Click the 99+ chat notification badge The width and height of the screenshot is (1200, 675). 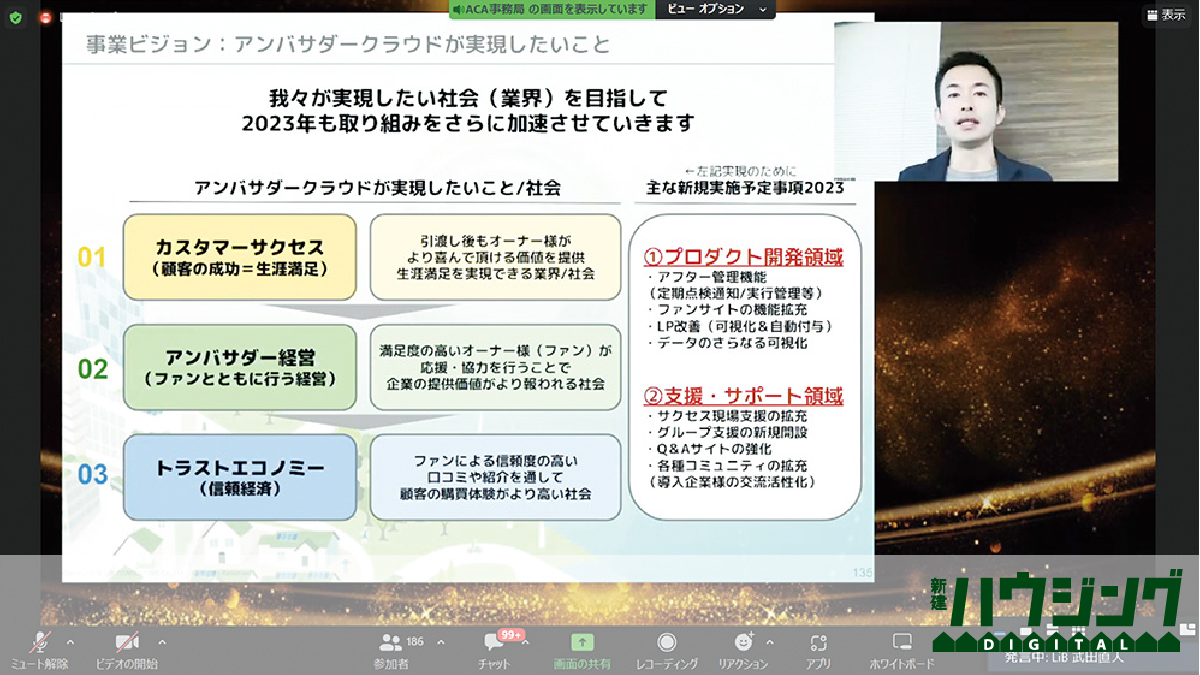point(512,635)
